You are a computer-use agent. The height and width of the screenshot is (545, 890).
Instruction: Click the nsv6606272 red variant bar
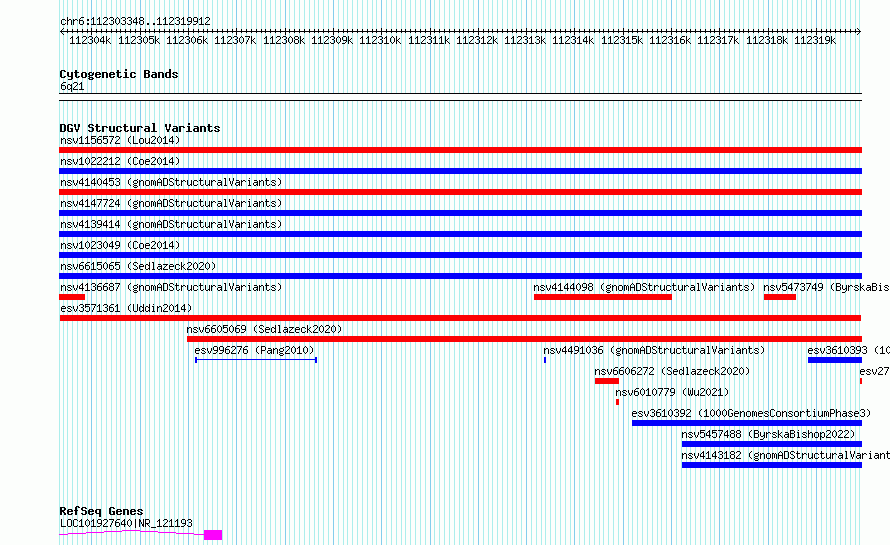click(x=607, y=381)
